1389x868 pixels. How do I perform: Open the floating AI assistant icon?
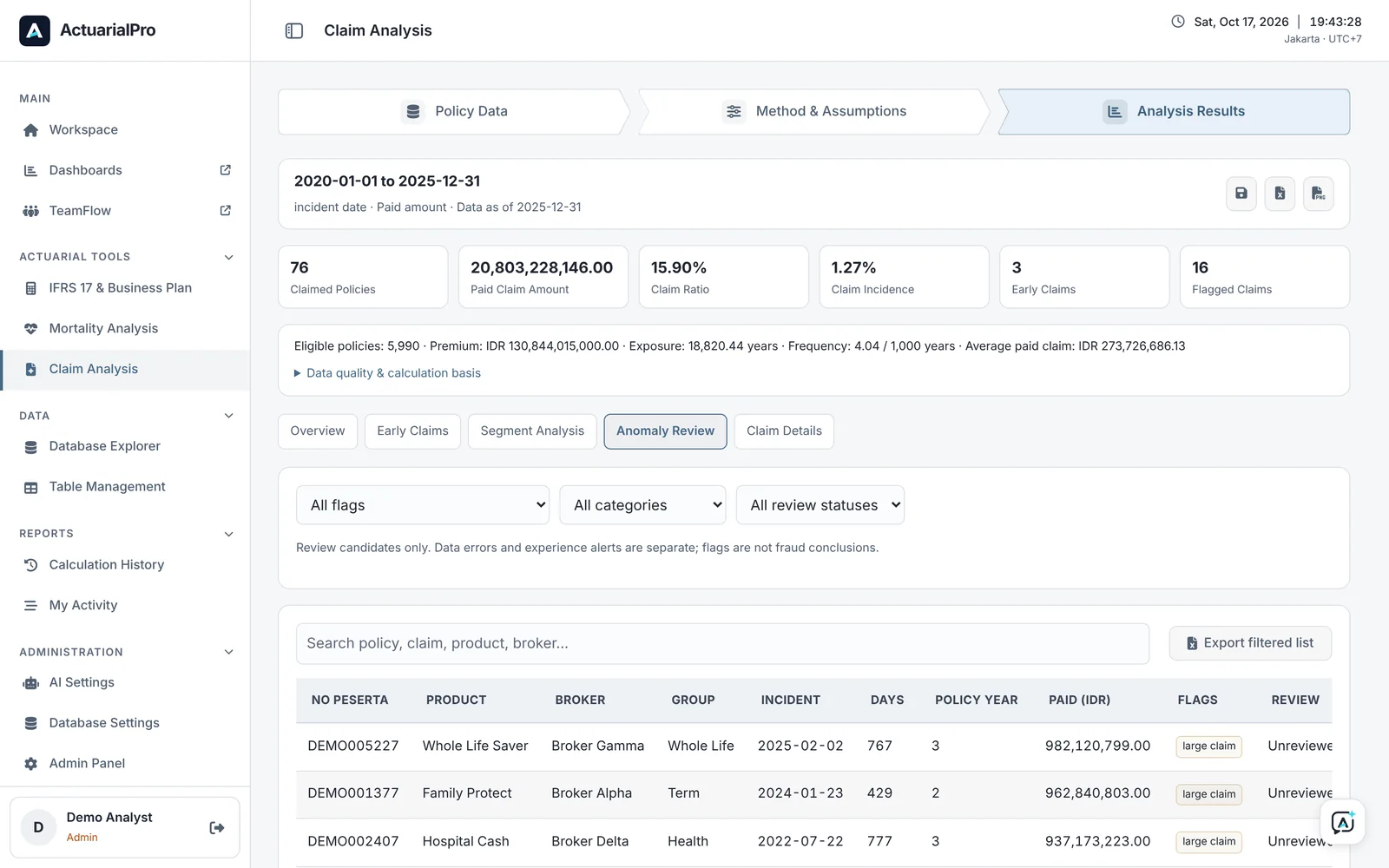click(x=1342, y=822)
